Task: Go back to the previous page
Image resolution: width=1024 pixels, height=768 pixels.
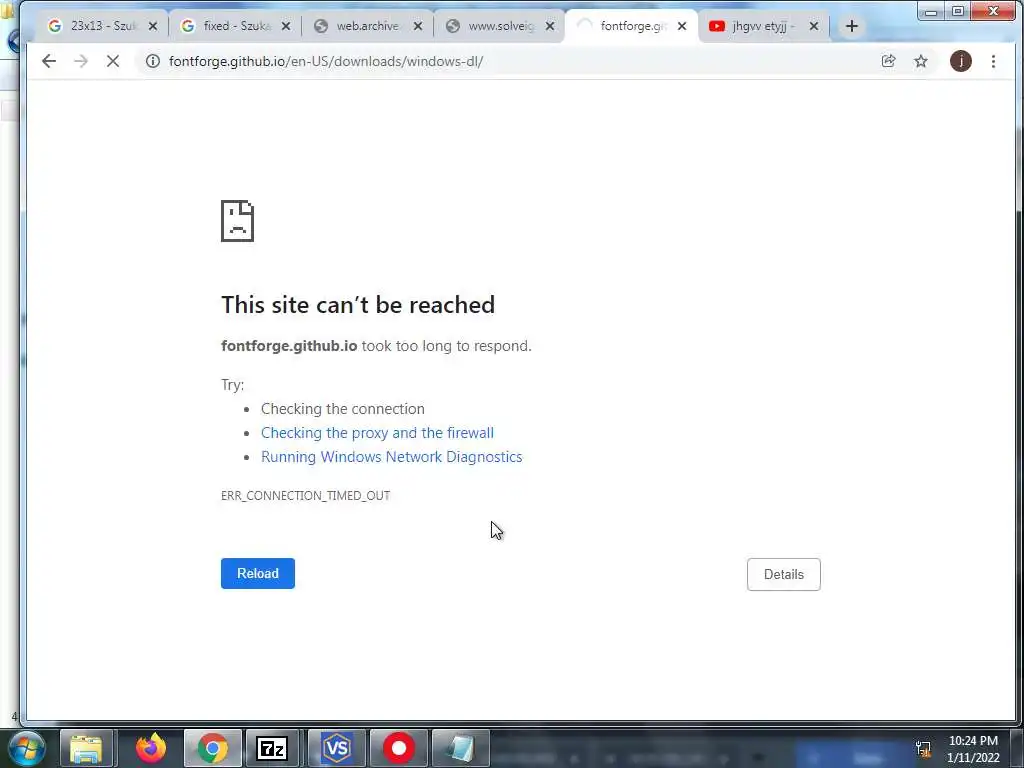Action: [x=48, y=61]
